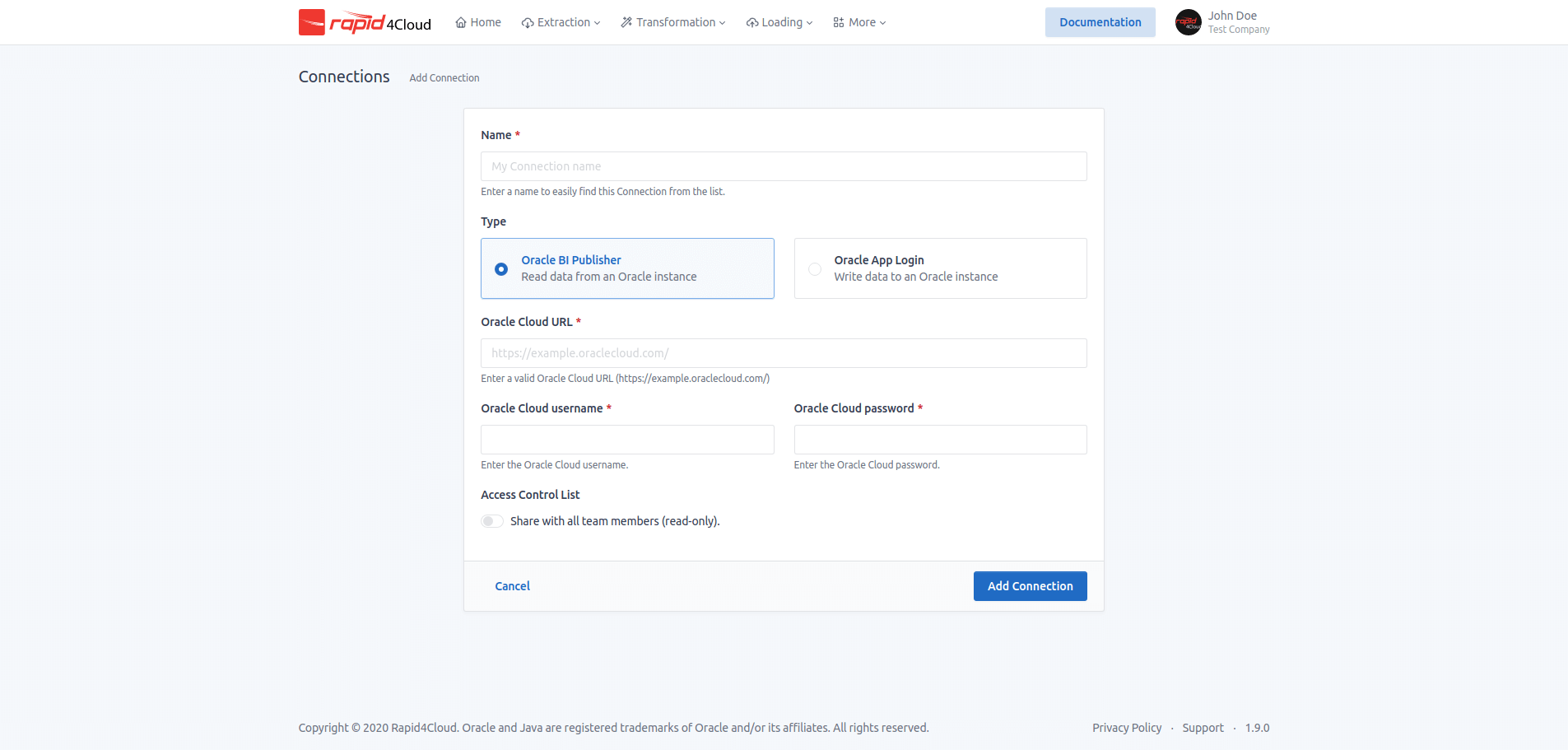Click the Test Company label
This screenshot has height=750, width=1568.
tap(1239, 30)
